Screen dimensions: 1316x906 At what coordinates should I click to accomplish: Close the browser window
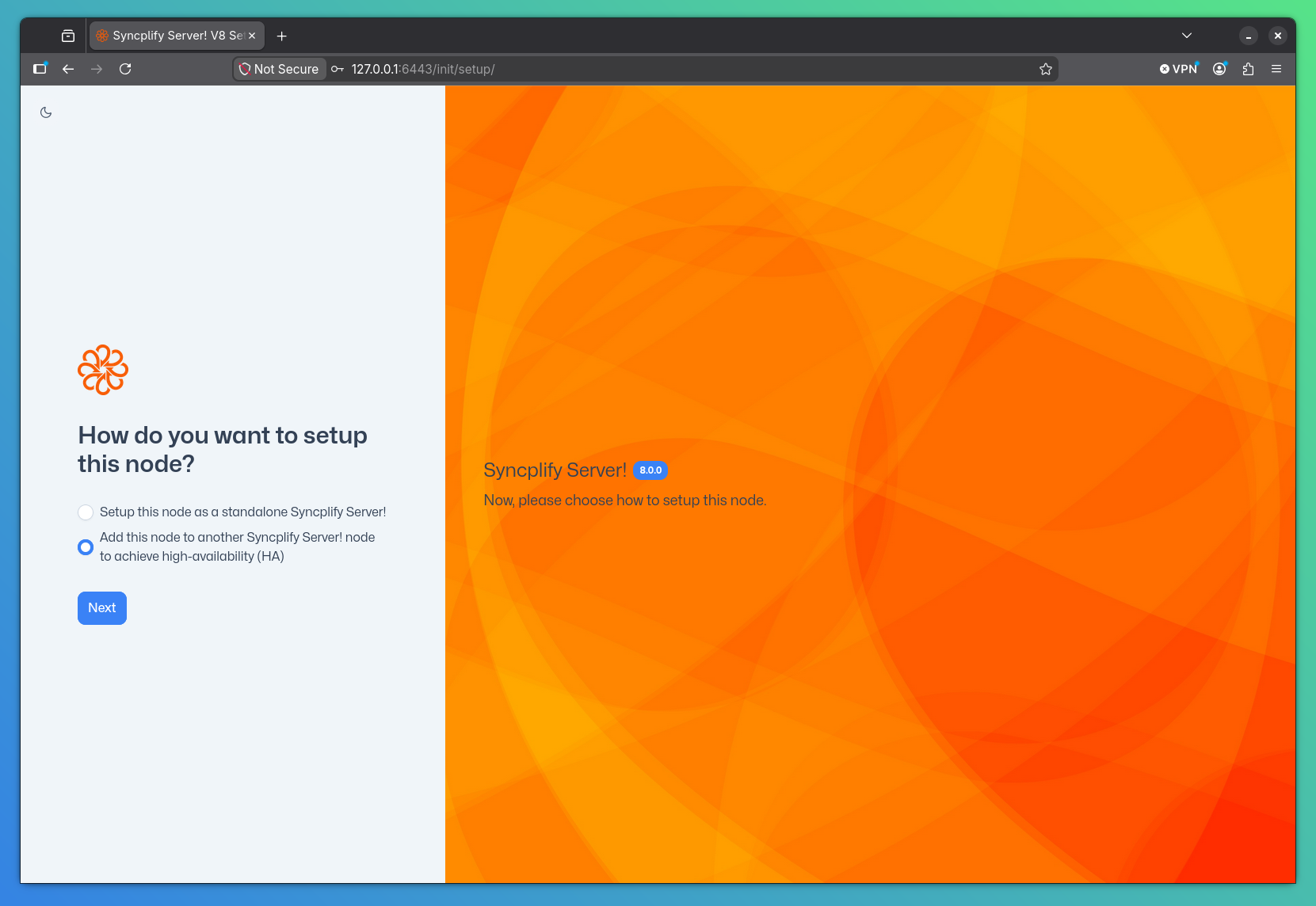(x=1278, y=36)
